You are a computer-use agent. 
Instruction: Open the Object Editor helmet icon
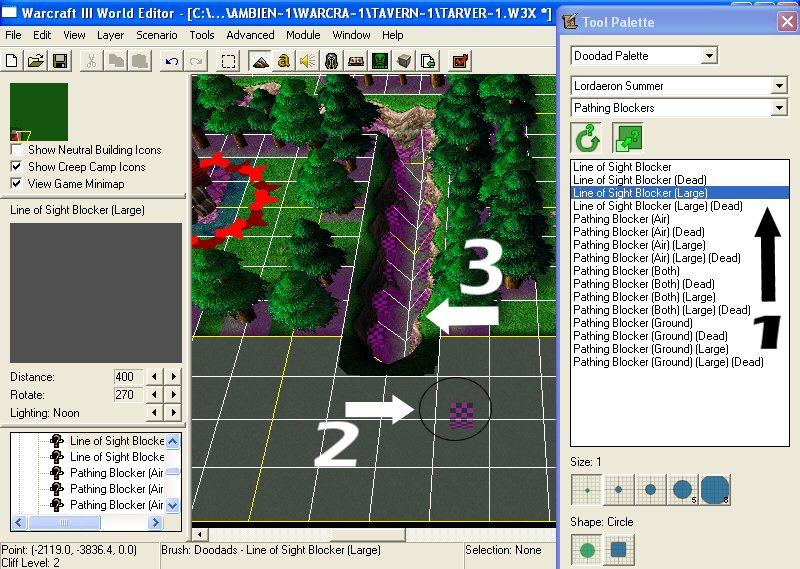[332, 62]
